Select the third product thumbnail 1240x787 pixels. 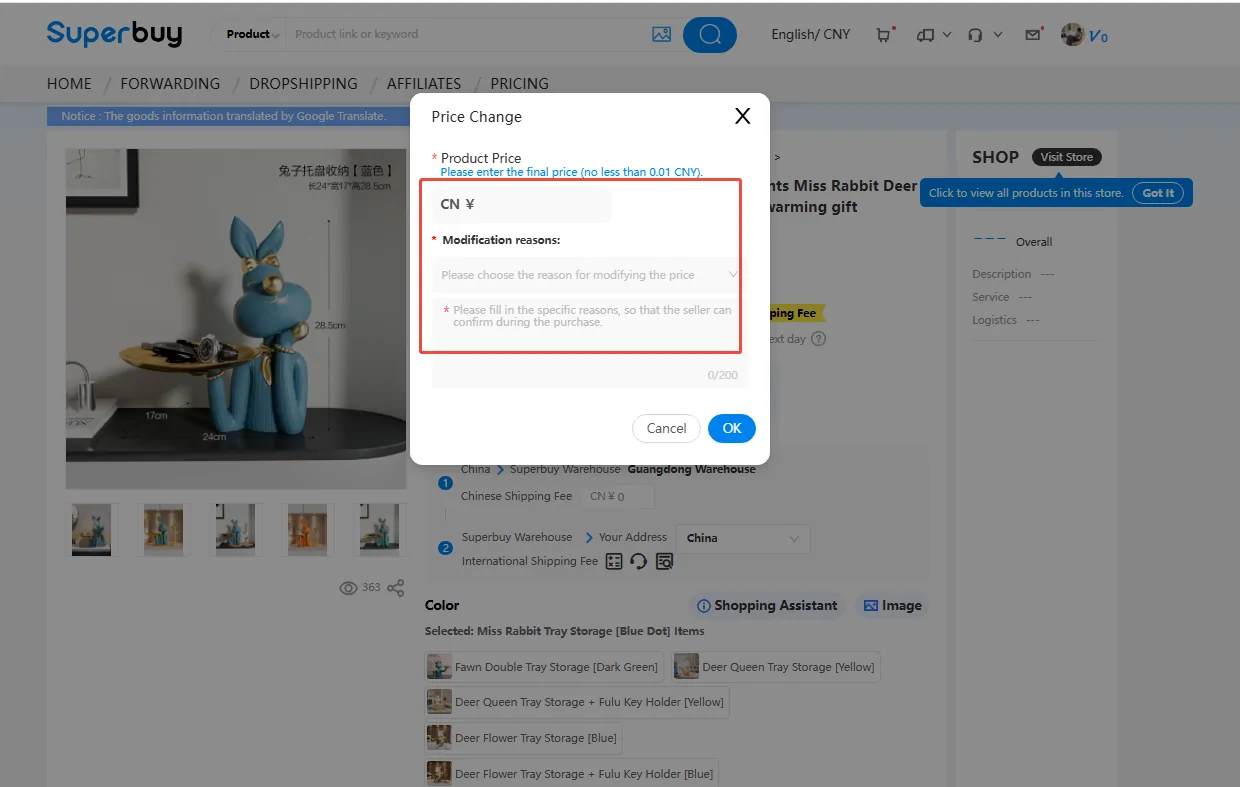pyautogui.click(x=235, y=529)
